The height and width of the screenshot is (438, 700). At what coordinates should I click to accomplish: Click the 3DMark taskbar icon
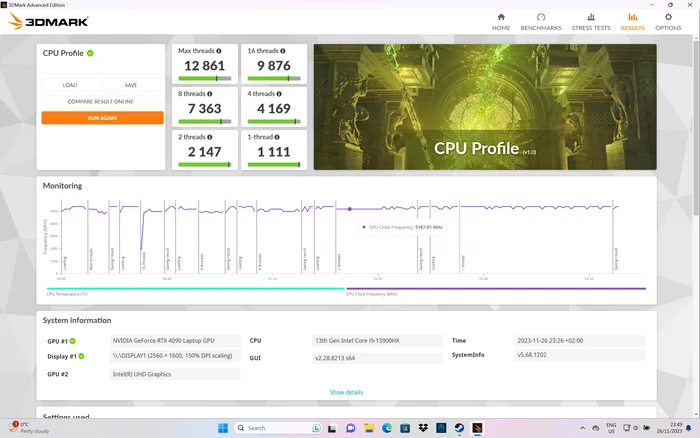[x=477, y=428]
